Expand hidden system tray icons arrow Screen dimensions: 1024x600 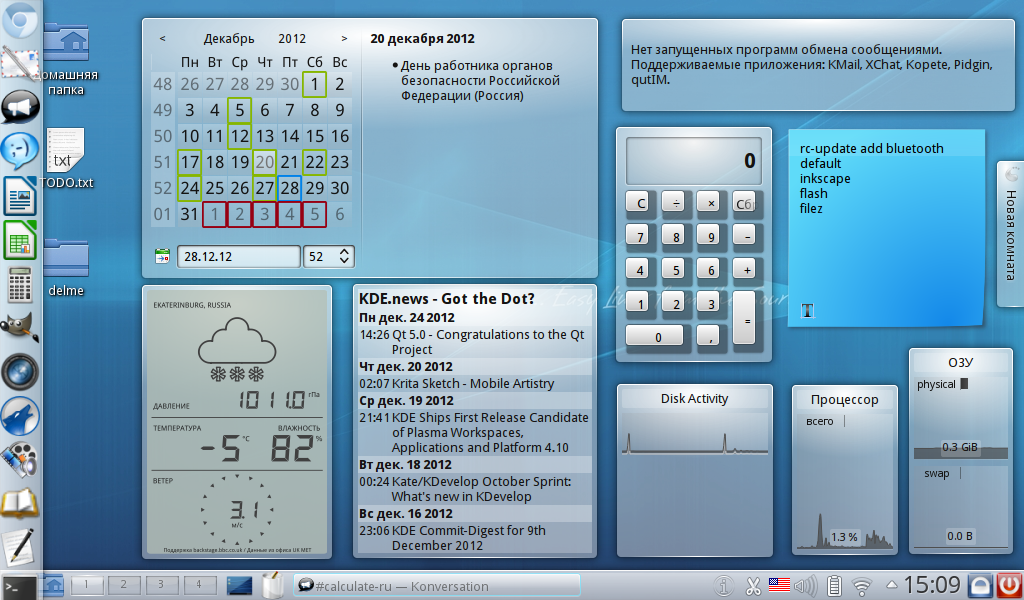point(888,586)
